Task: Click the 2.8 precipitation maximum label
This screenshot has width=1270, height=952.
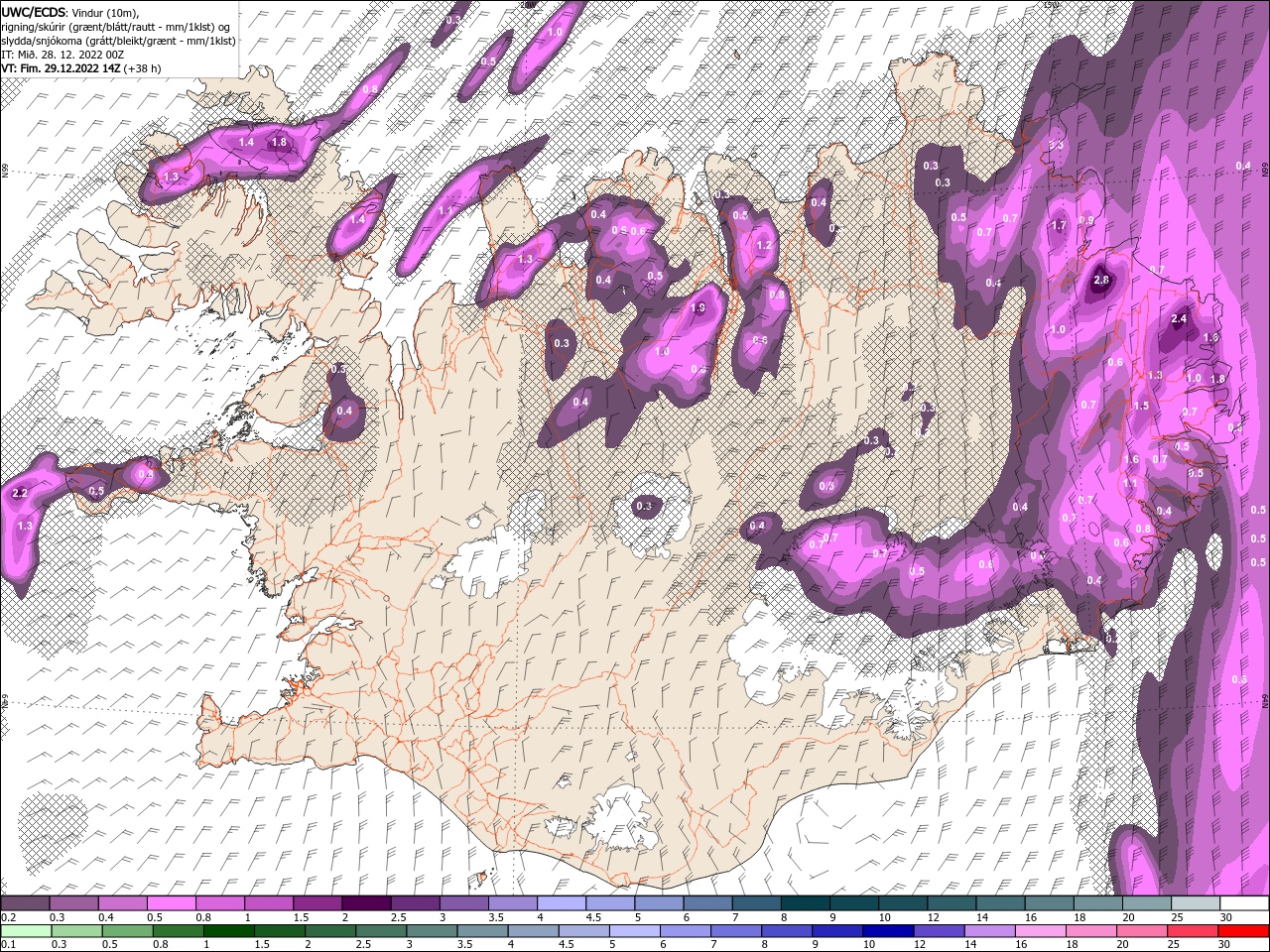Action: point(1101,281)
